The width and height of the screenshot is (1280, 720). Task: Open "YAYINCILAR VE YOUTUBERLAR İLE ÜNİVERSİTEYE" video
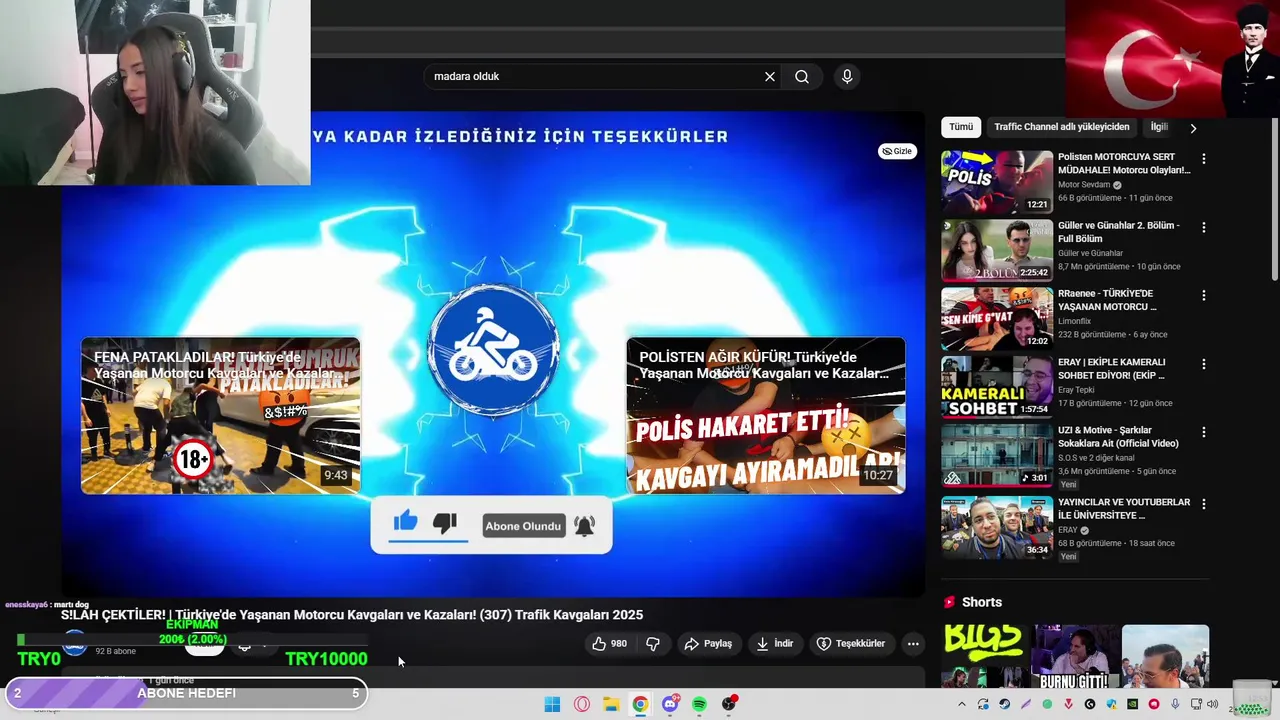(1124, 508)
